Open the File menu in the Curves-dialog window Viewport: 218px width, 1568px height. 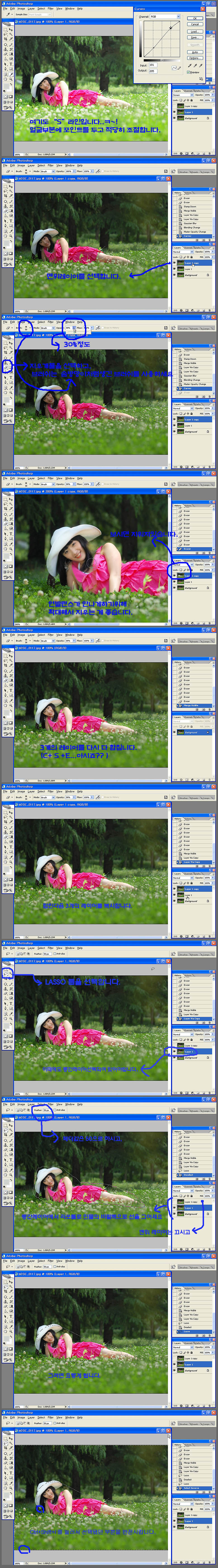(5, 8)
